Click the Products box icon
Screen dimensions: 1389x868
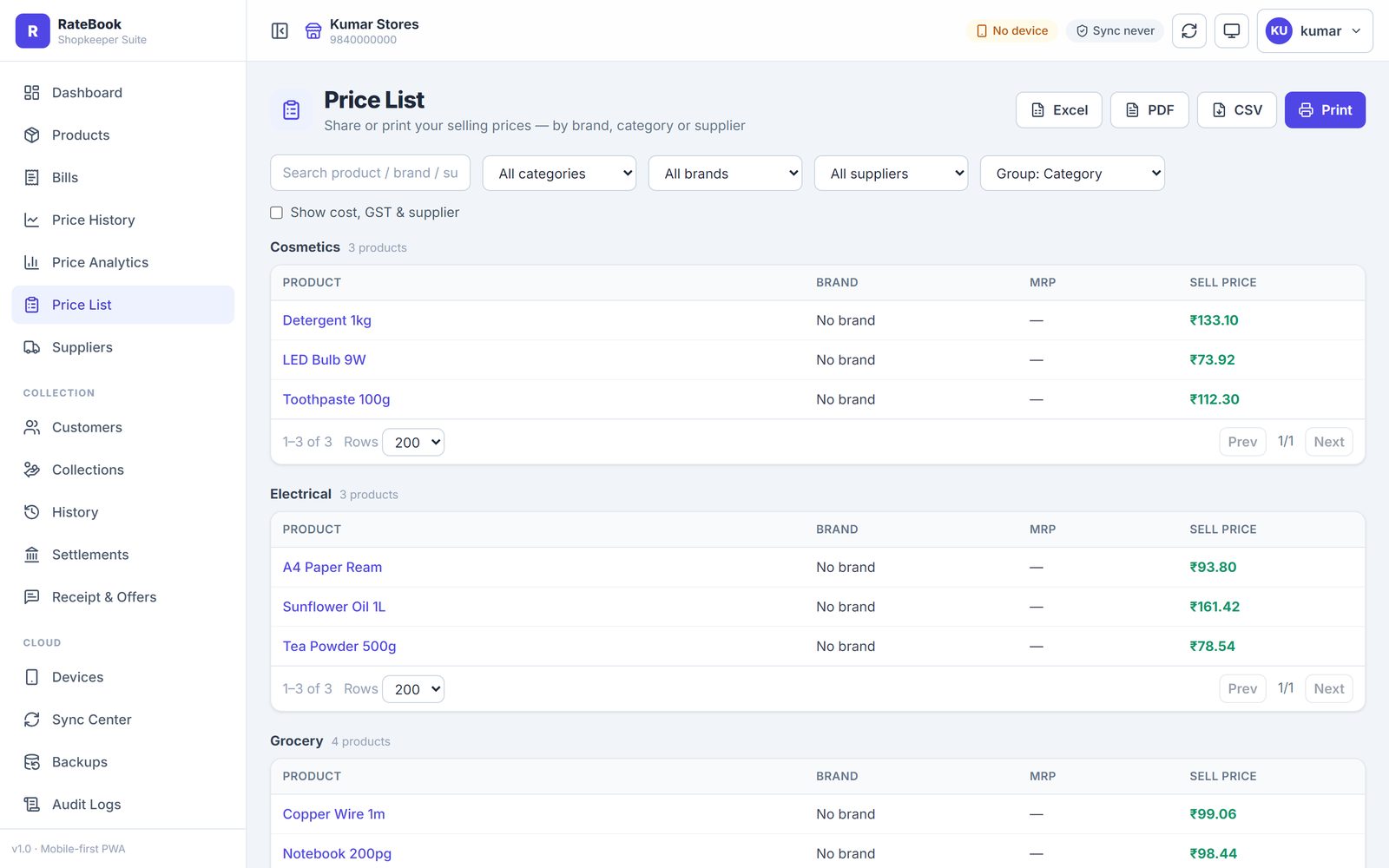[32, 135]
